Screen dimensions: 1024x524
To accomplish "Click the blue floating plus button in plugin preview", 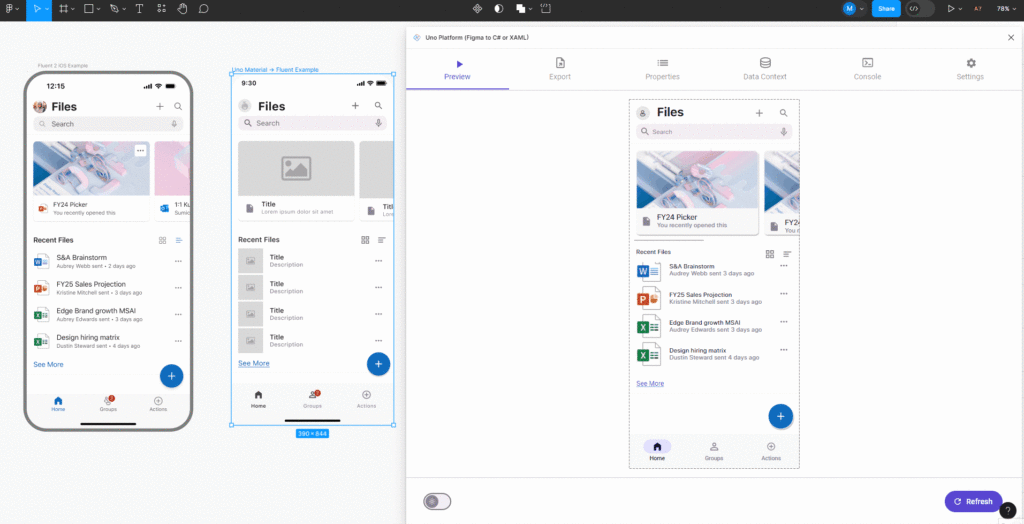I will coord(780,416).
